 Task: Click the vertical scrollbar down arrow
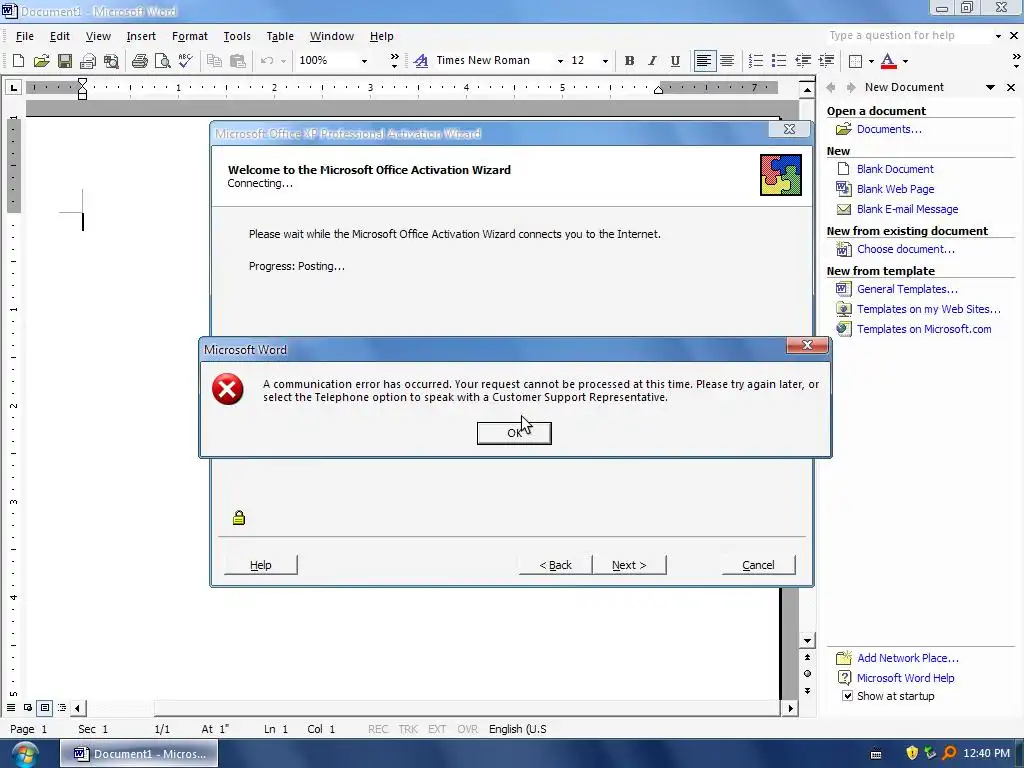click(807, 641)
